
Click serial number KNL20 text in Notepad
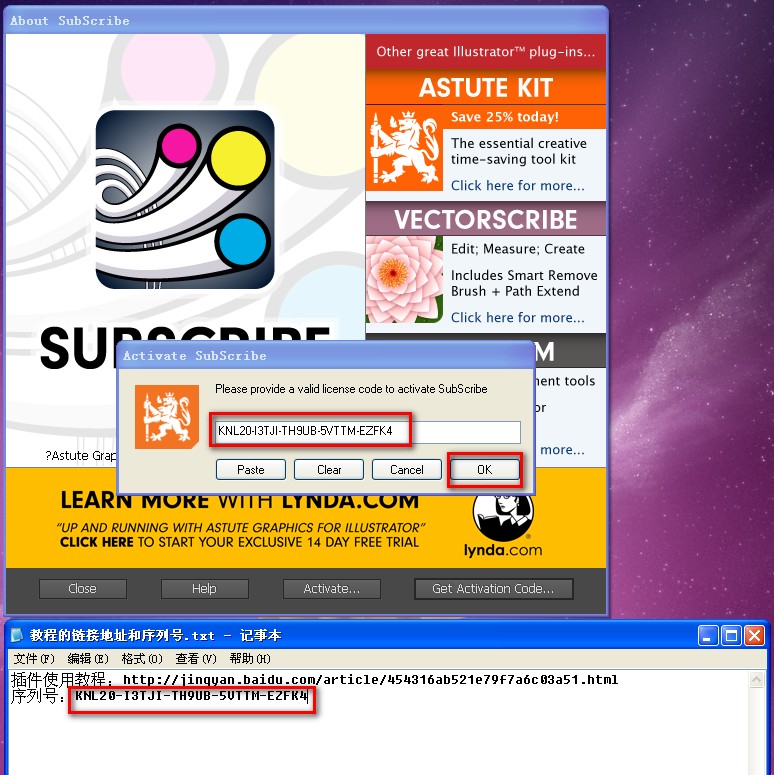click(x=191, y=696)
